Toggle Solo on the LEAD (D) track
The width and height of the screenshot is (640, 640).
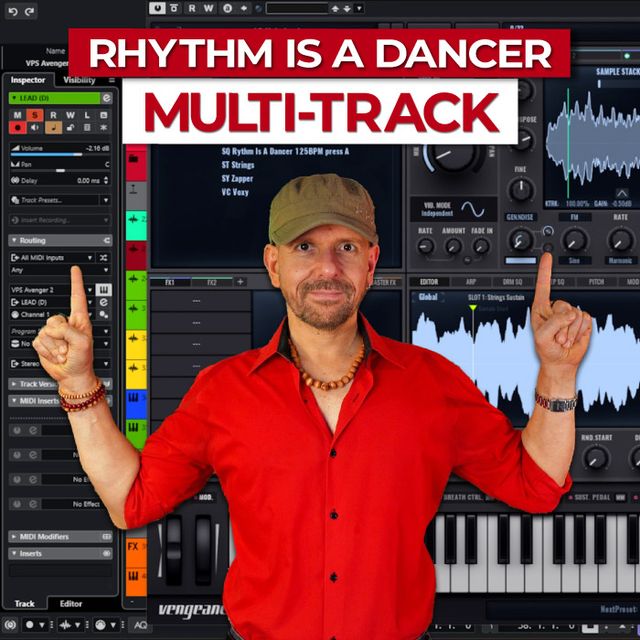pos(35,115)
